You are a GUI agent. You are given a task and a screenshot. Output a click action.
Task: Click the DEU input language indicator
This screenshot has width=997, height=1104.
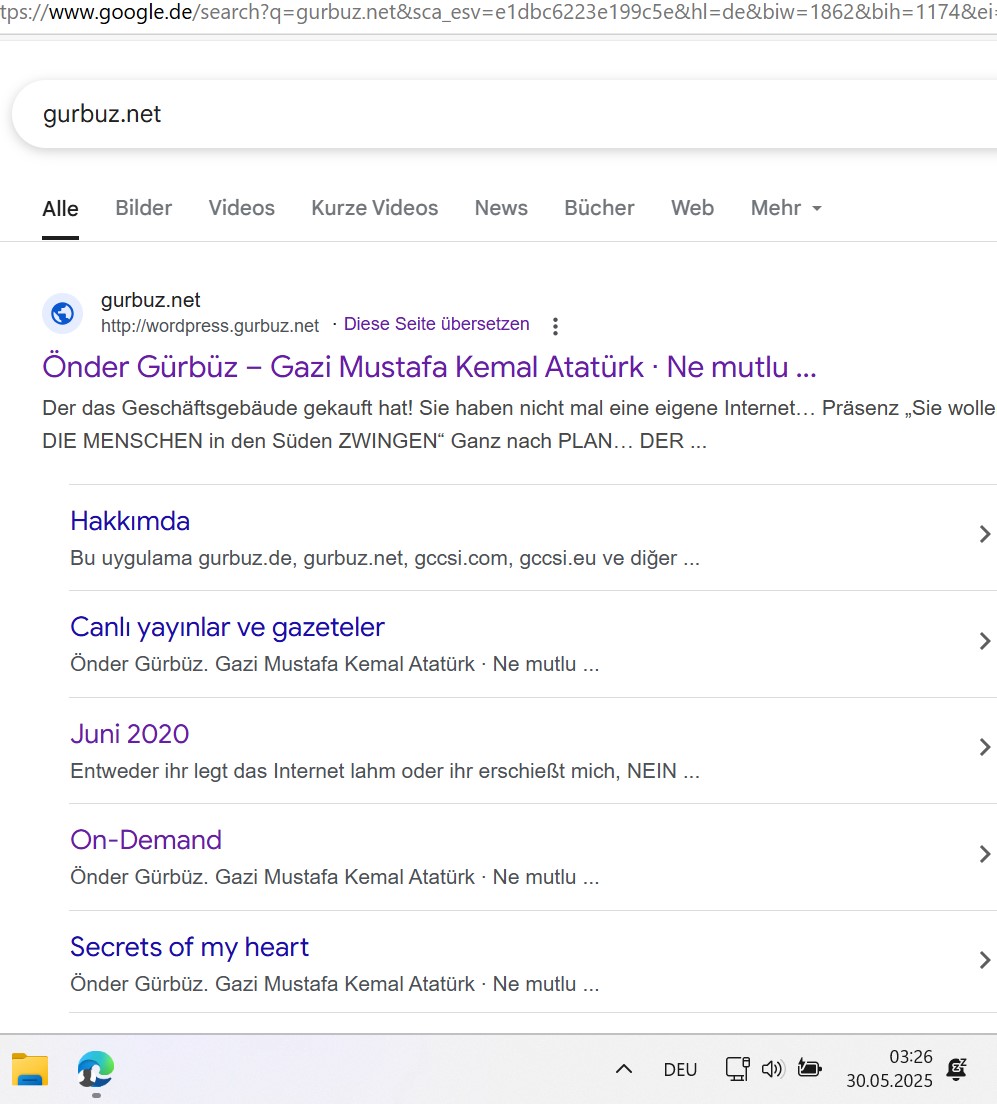coord(680,1070)
